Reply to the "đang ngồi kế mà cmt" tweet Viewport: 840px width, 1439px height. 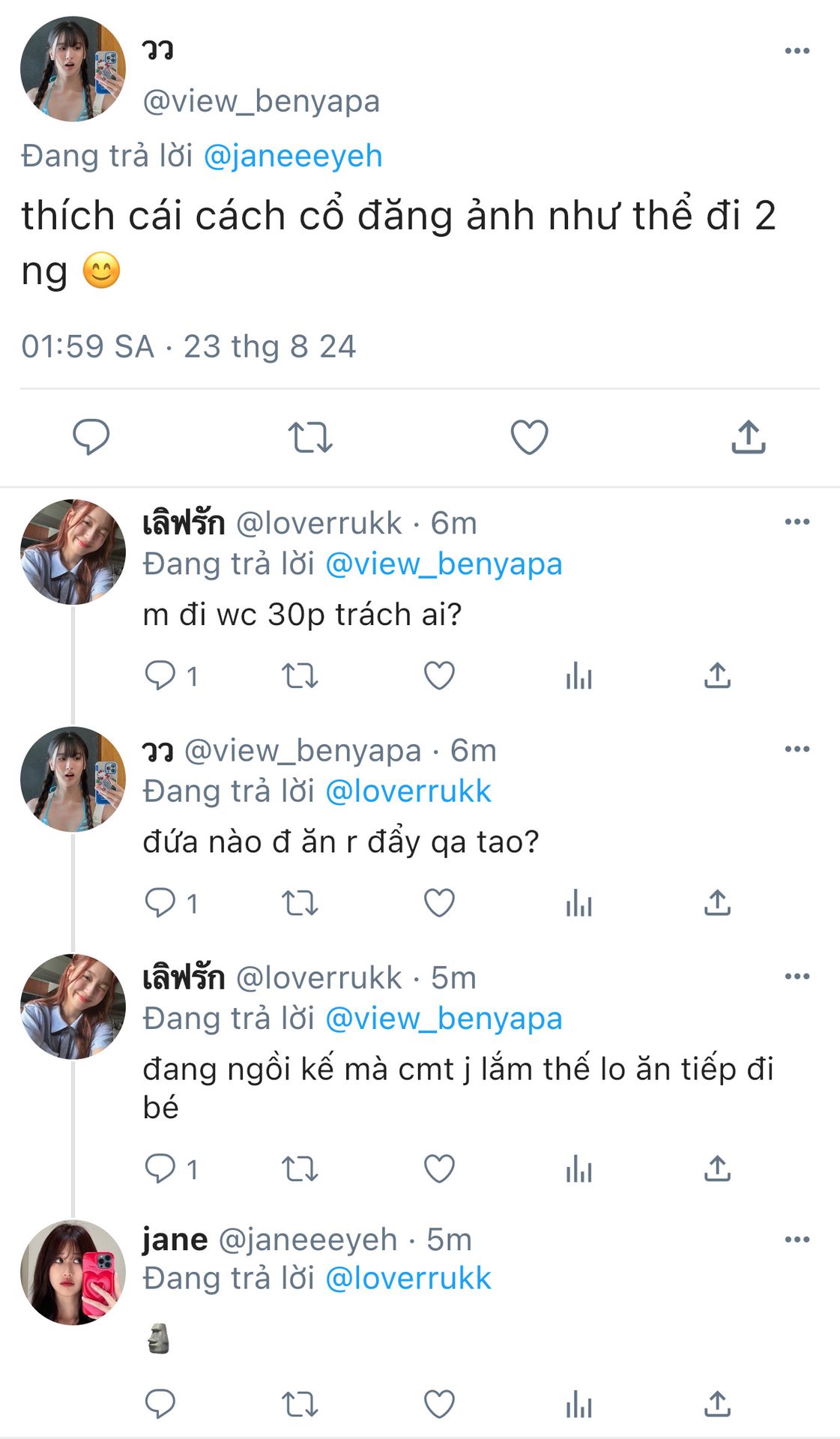coord(160,1168)
